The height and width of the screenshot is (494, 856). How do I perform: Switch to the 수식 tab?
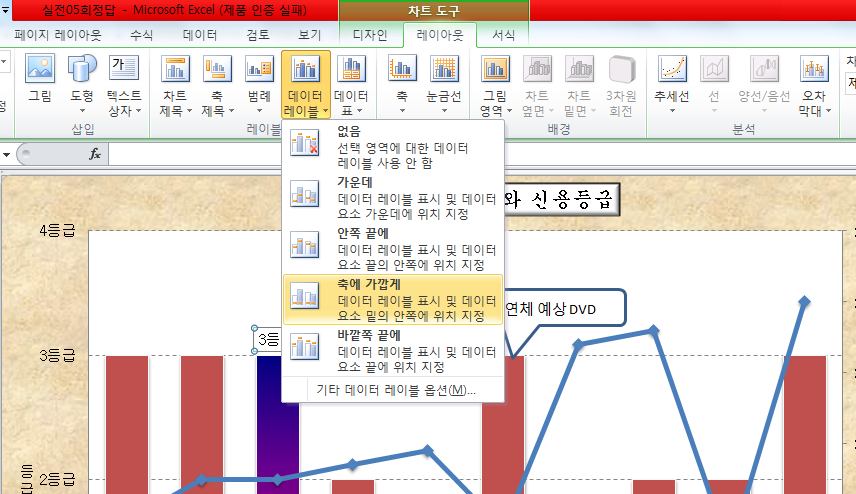click(141, 35)
